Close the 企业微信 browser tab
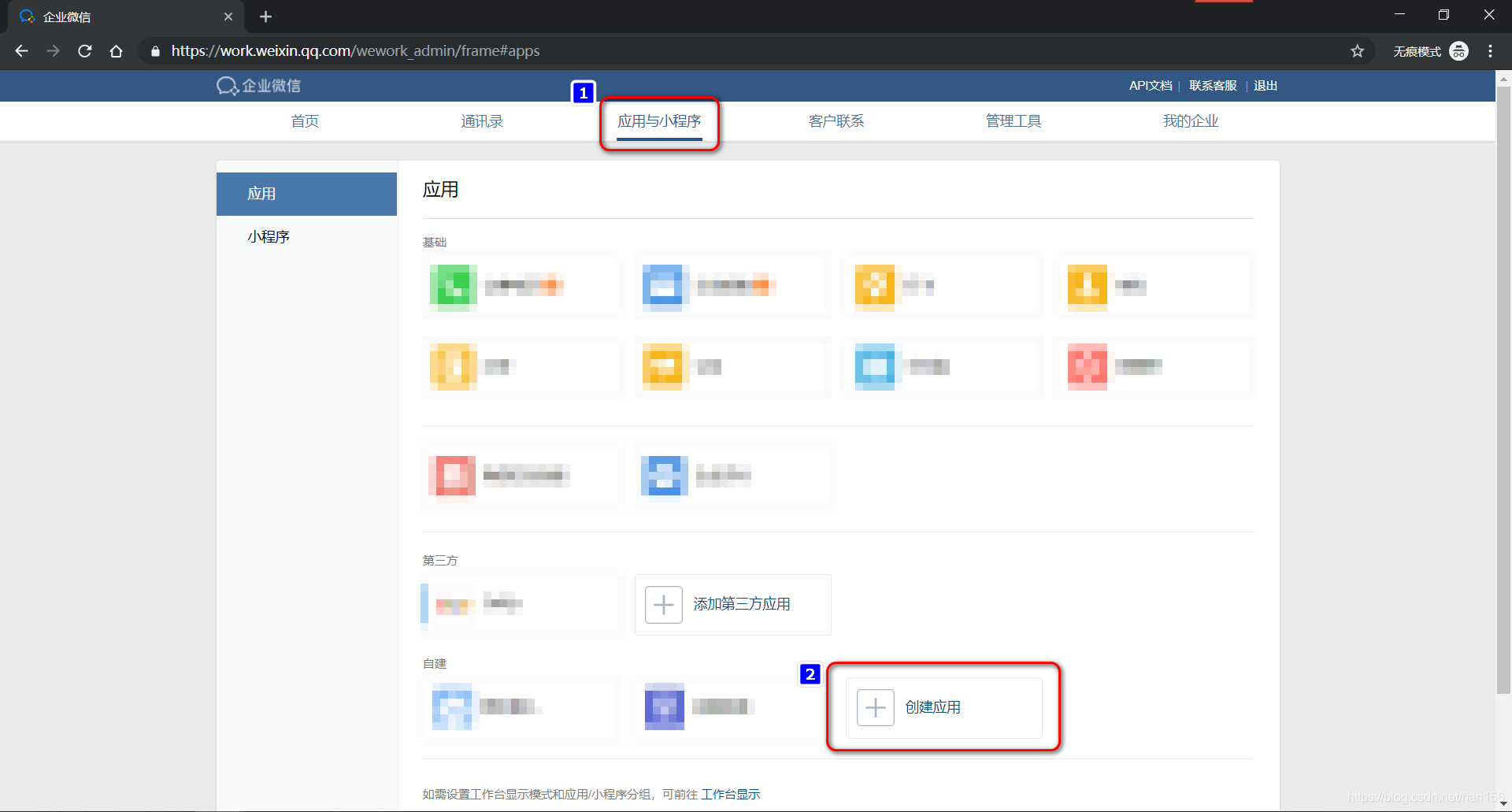Image resolution: width=1512 pixels, height=812 pixels. click(x=228, y=17)
